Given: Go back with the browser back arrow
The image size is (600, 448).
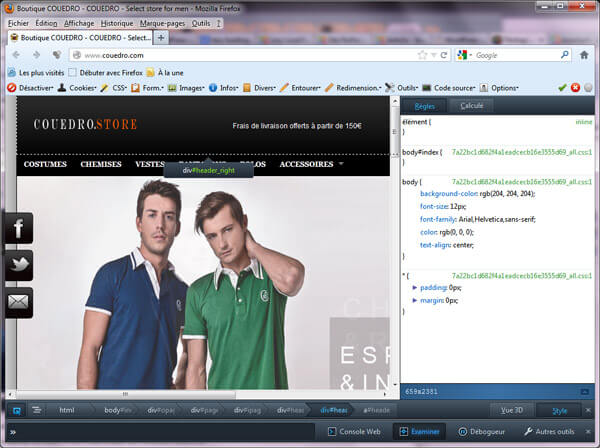Looking at the screenshot, I should pos(16,55).
